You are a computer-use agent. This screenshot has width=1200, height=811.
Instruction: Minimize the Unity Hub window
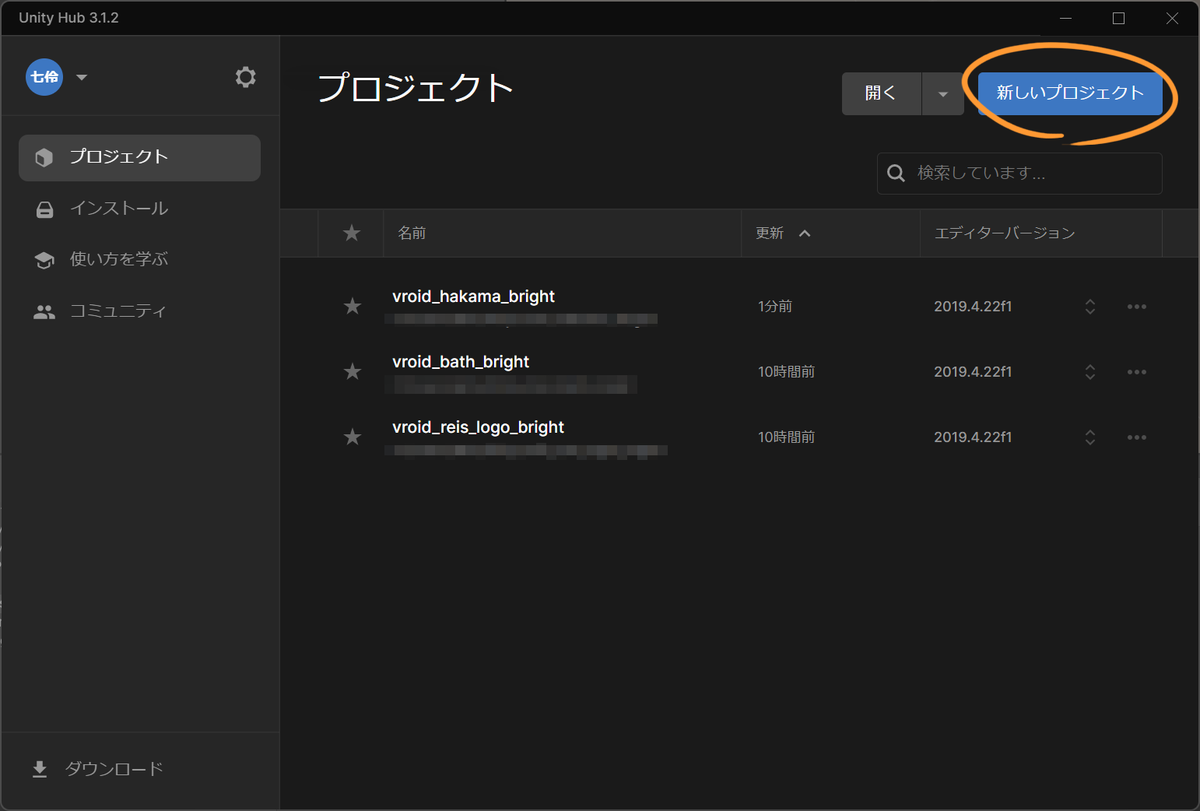pyautogui.click(x=1066, y=18)
